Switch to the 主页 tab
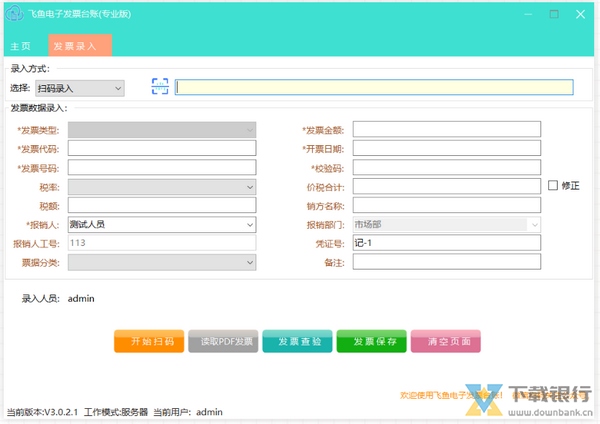 coord(20,46)
